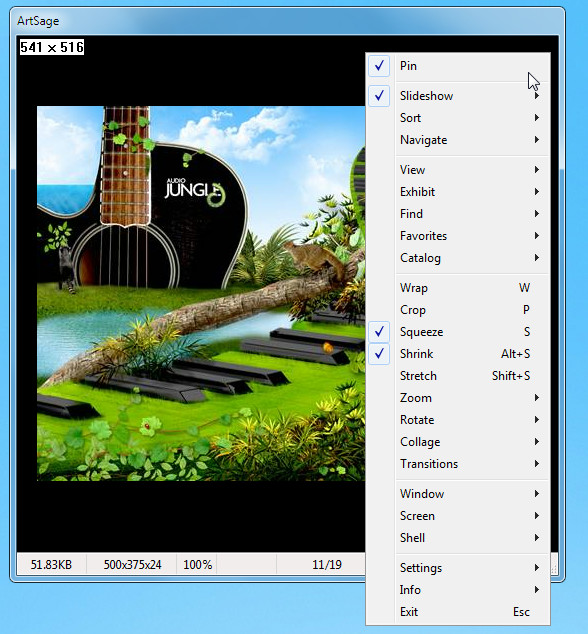The image size is (588, 634).
Task: Open the Sort submenu
Action: tap(458, 118)
